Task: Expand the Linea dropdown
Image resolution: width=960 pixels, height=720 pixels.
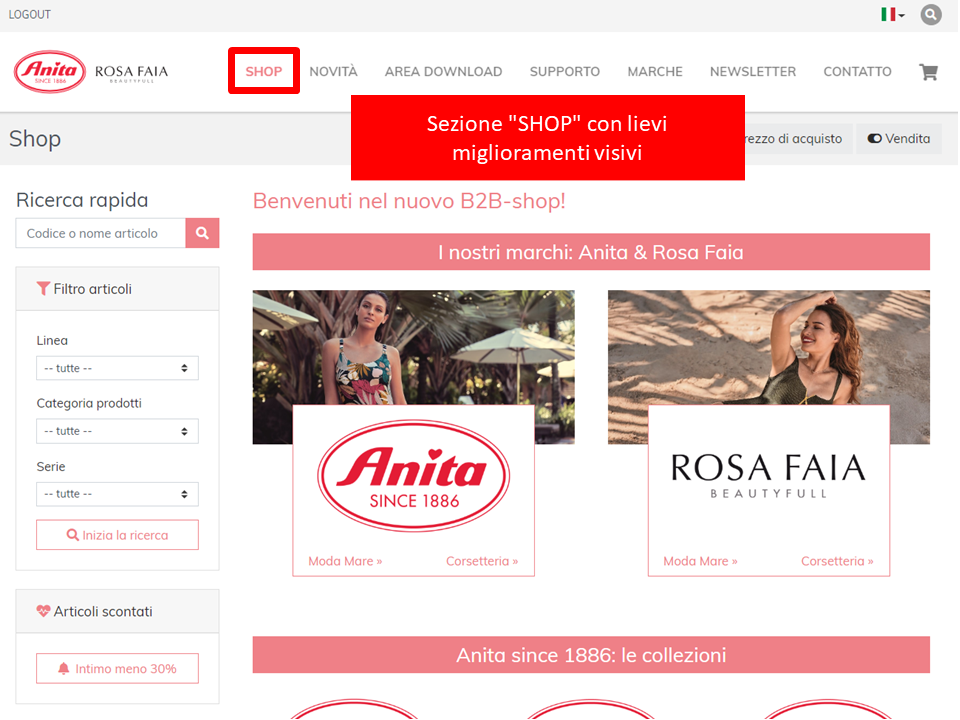Action: [117, 368]
